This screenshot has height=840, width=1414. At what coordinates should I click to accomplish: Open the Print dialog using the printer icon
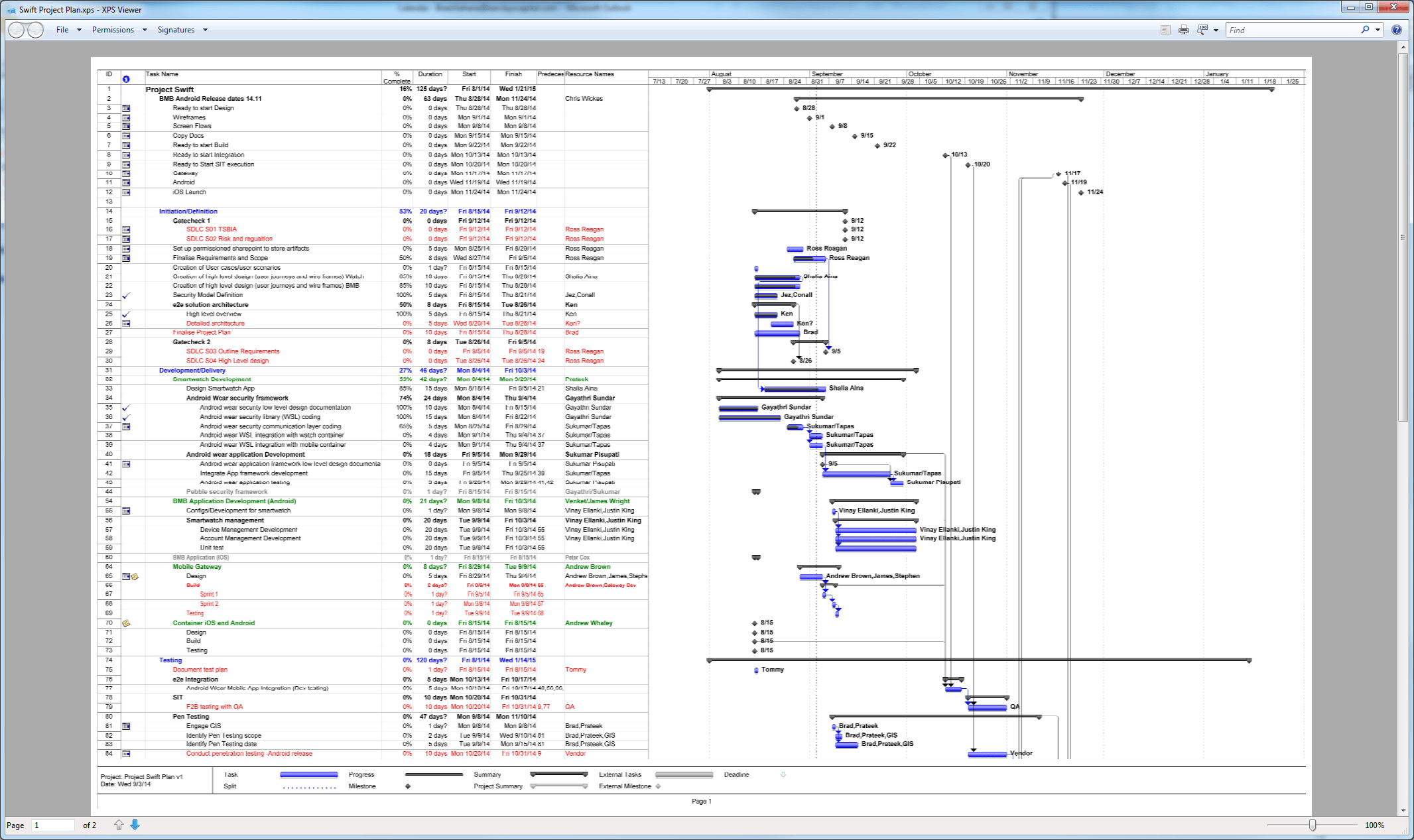(1183, 30)
